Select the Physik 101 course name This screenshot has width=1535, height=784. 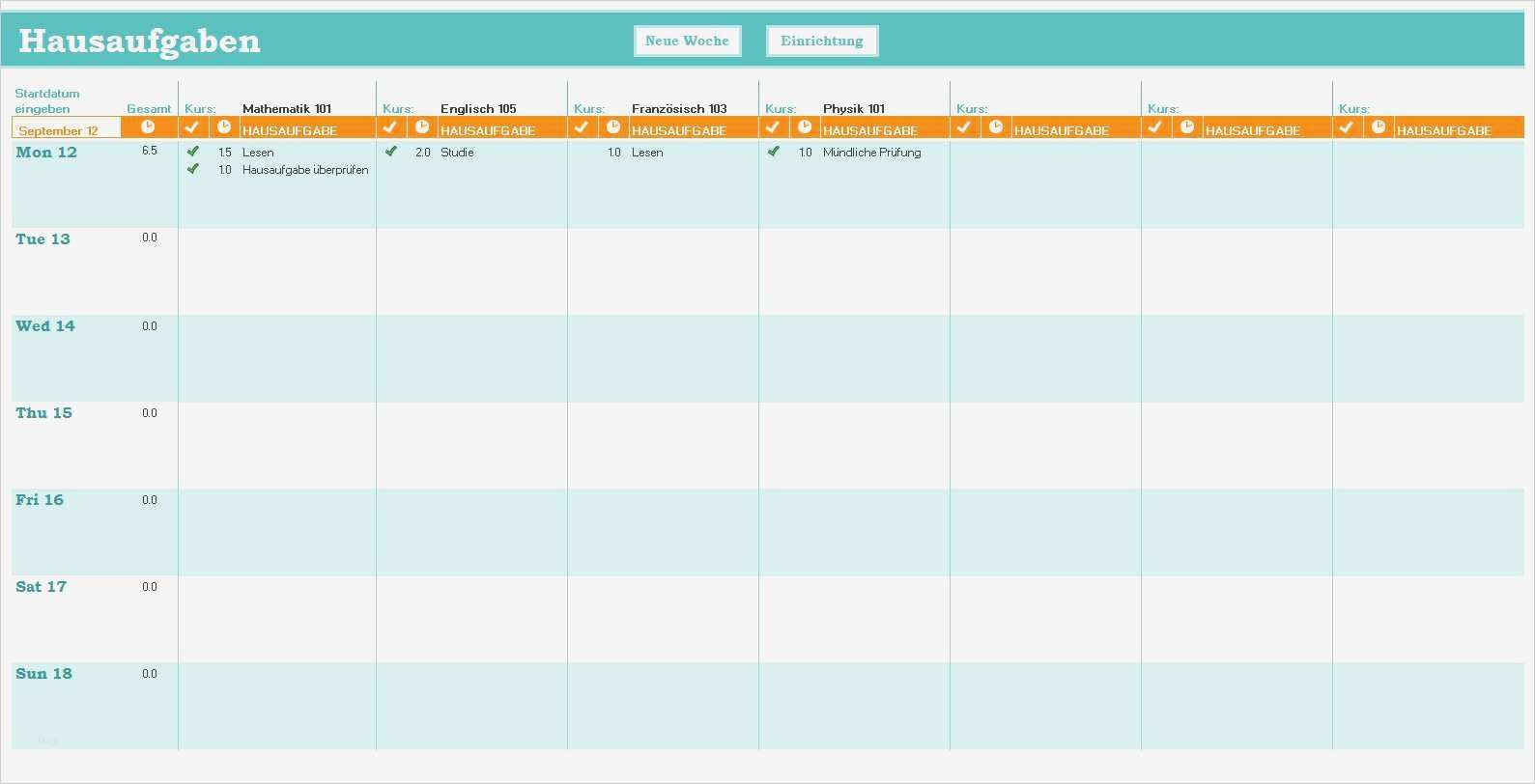854,109
